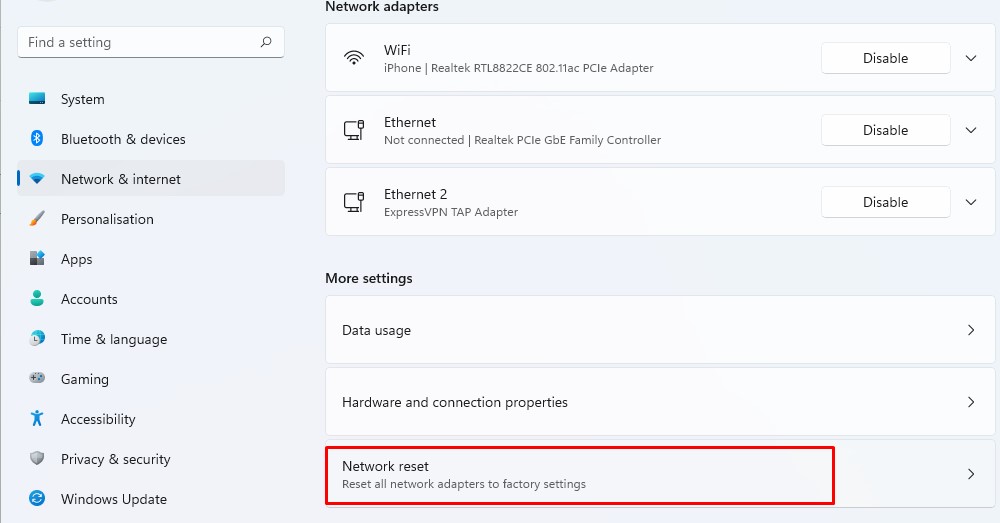
Task: Open the System settings category
Action: tap(151, 99)
